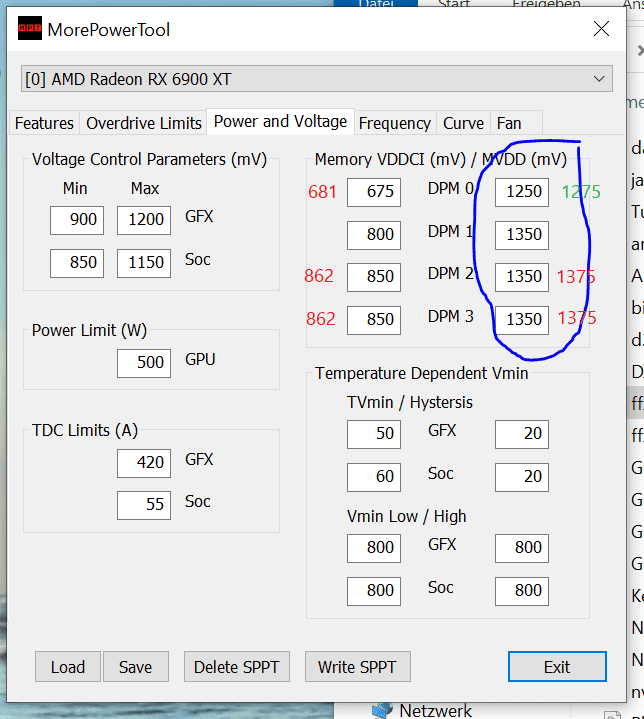Viewport: 644px width, 719px height.
Task: Click the TDC Limits (A) group label
Action: [x=85, y=431]
